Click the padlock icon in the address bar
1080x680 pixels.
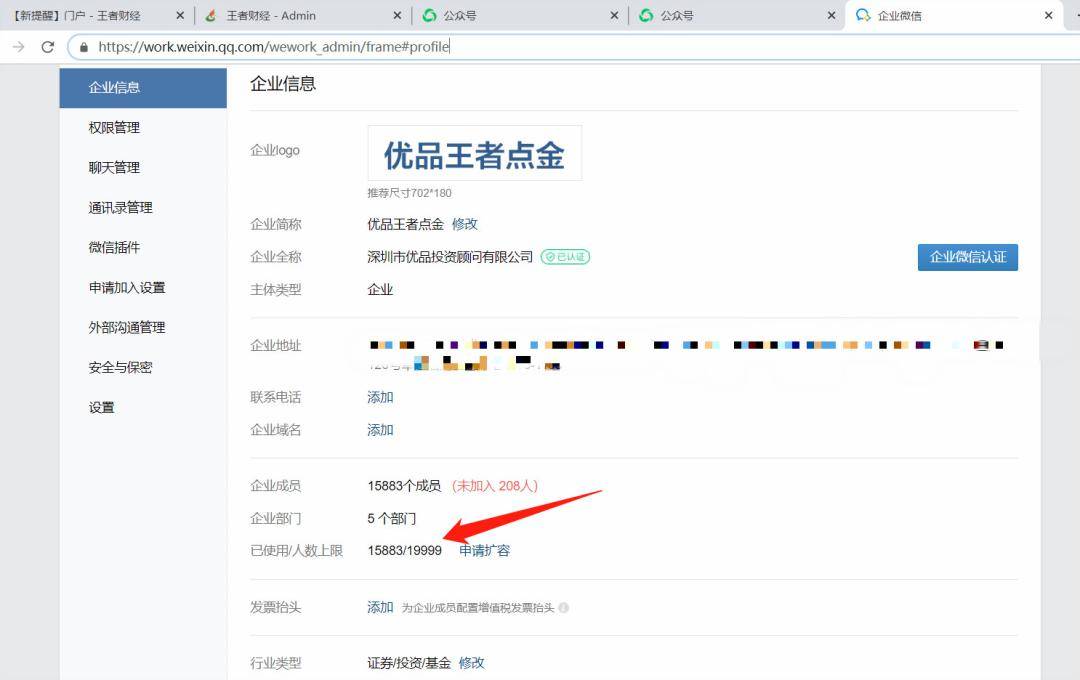pyautogui.click(x=84, y=47)
